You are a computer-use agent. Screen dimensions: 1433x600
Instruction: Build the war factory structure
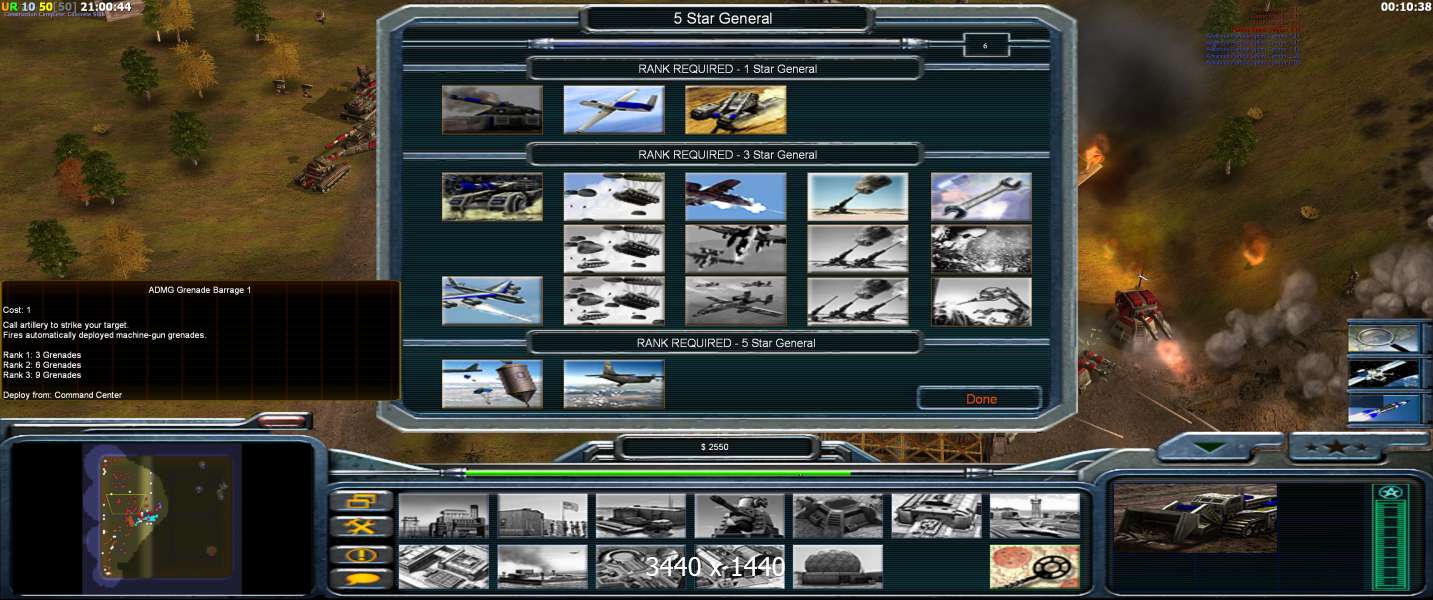point(937,515)
